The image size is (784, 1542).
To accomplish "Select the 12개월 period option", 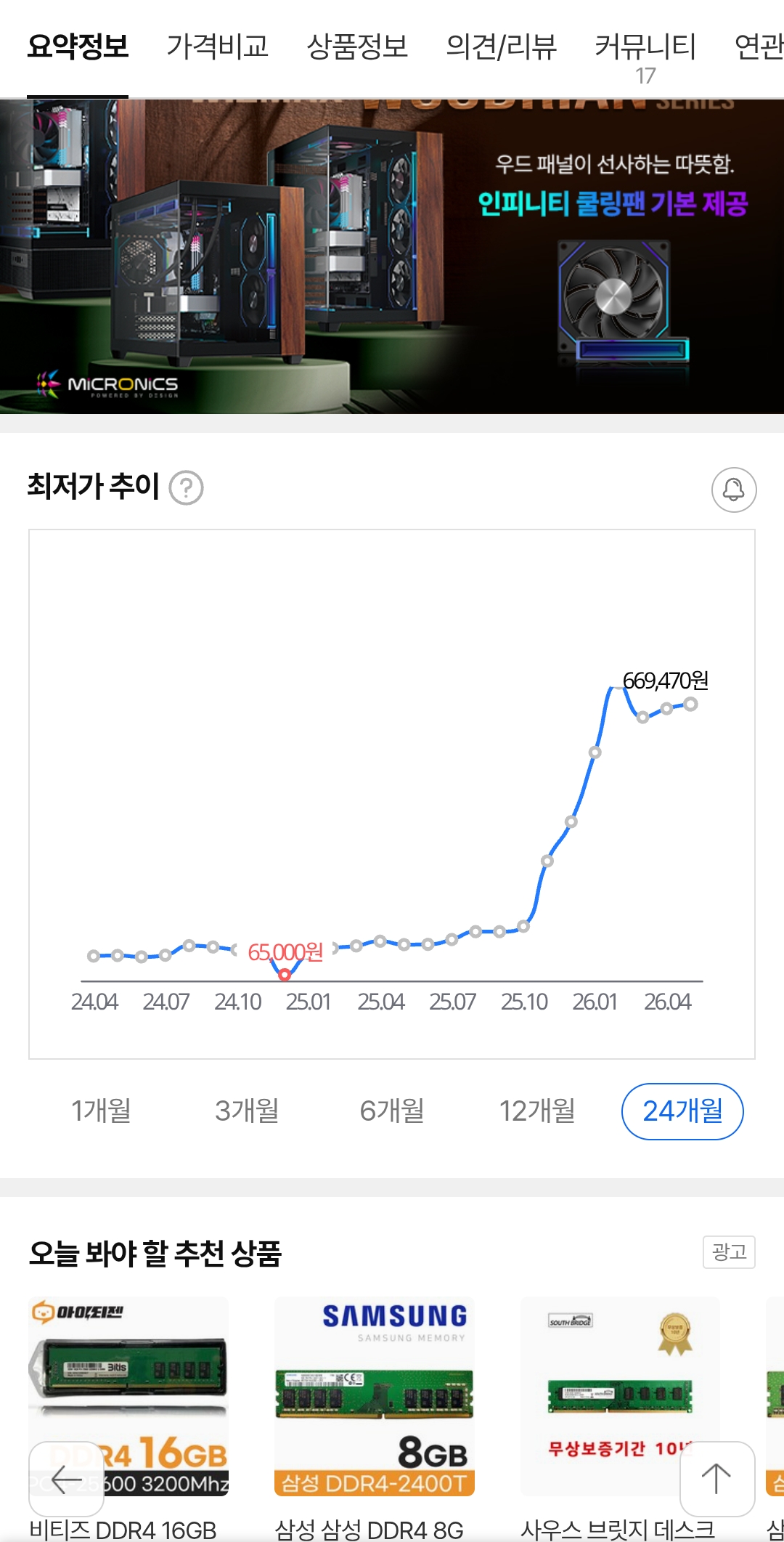I will point(537,1111).
